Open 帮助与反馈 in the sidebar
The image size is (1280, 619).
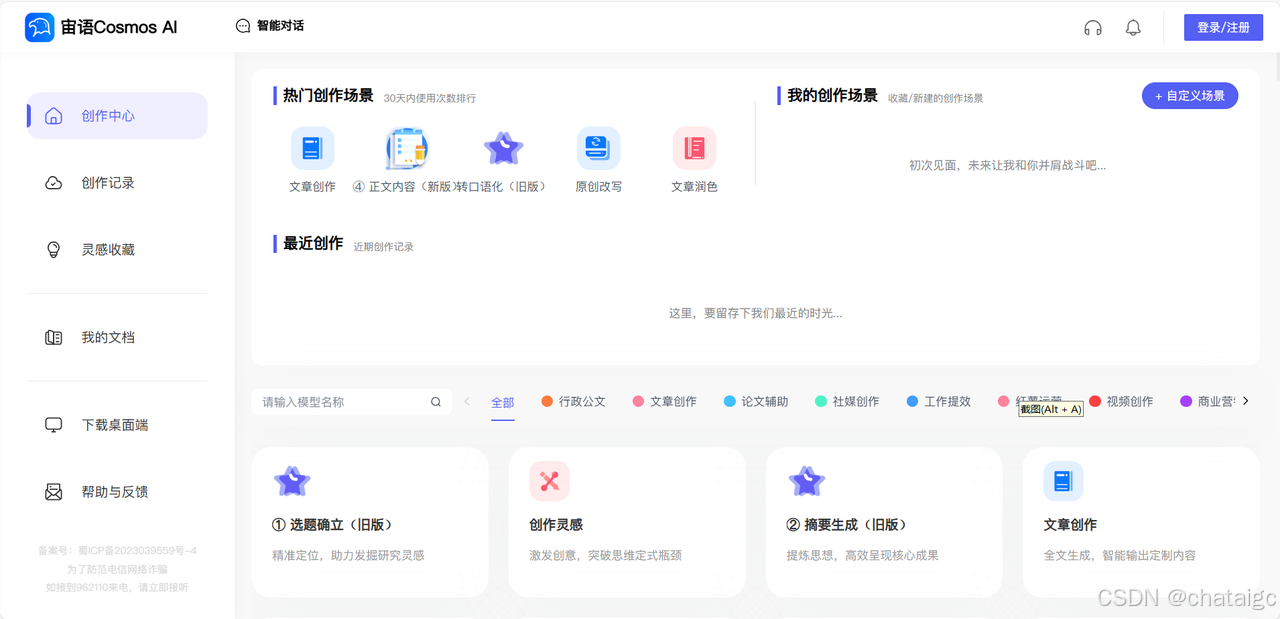[117, 492]
